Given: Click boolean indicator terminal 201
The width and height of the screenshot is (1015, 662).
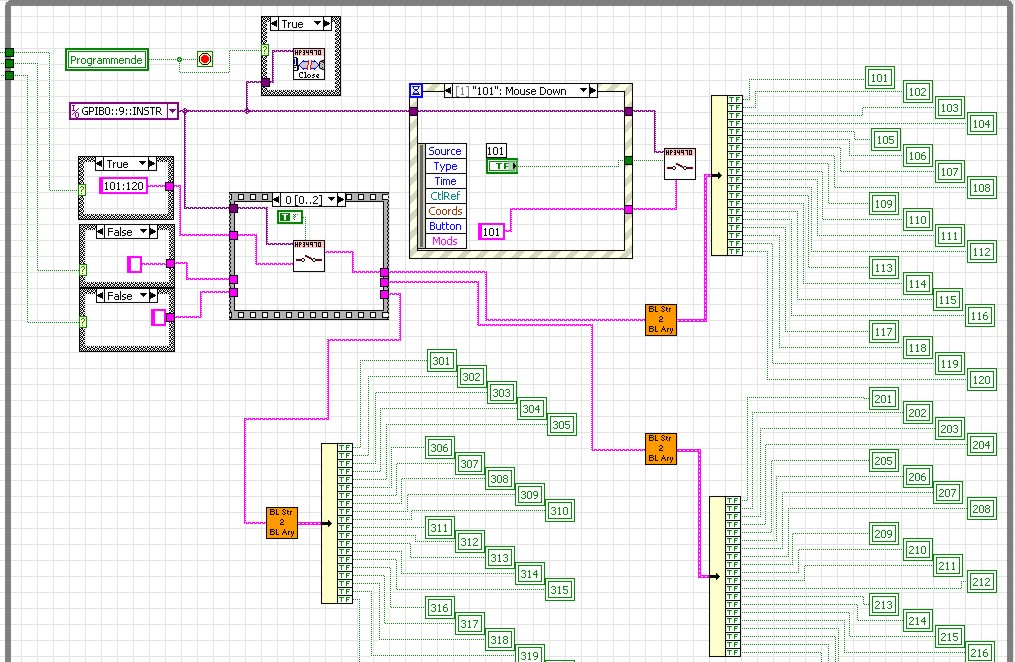Looking at the screenshot, I should (884, 399).
